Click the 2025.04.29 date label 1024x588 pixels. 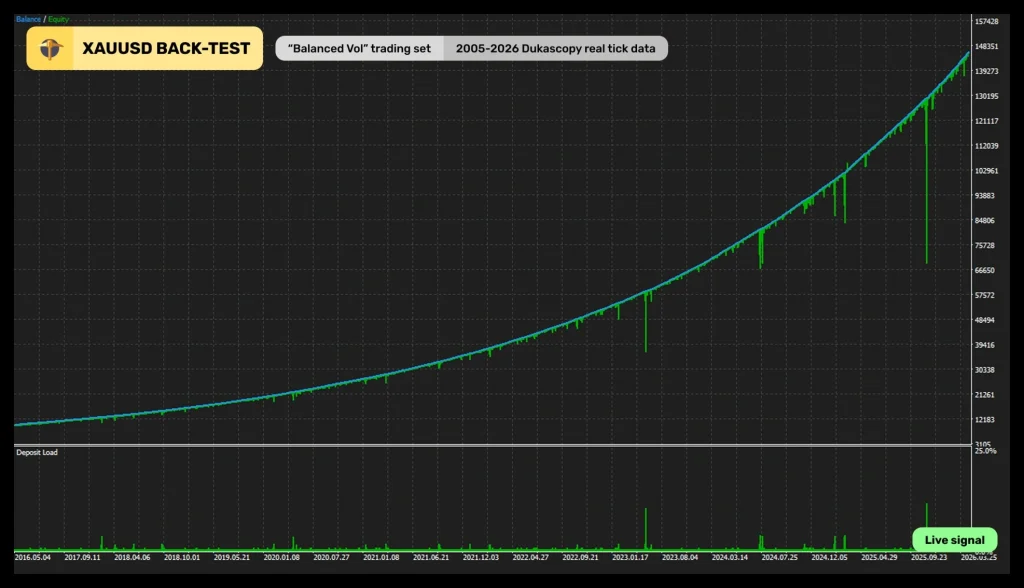click(x=879, y=557)
